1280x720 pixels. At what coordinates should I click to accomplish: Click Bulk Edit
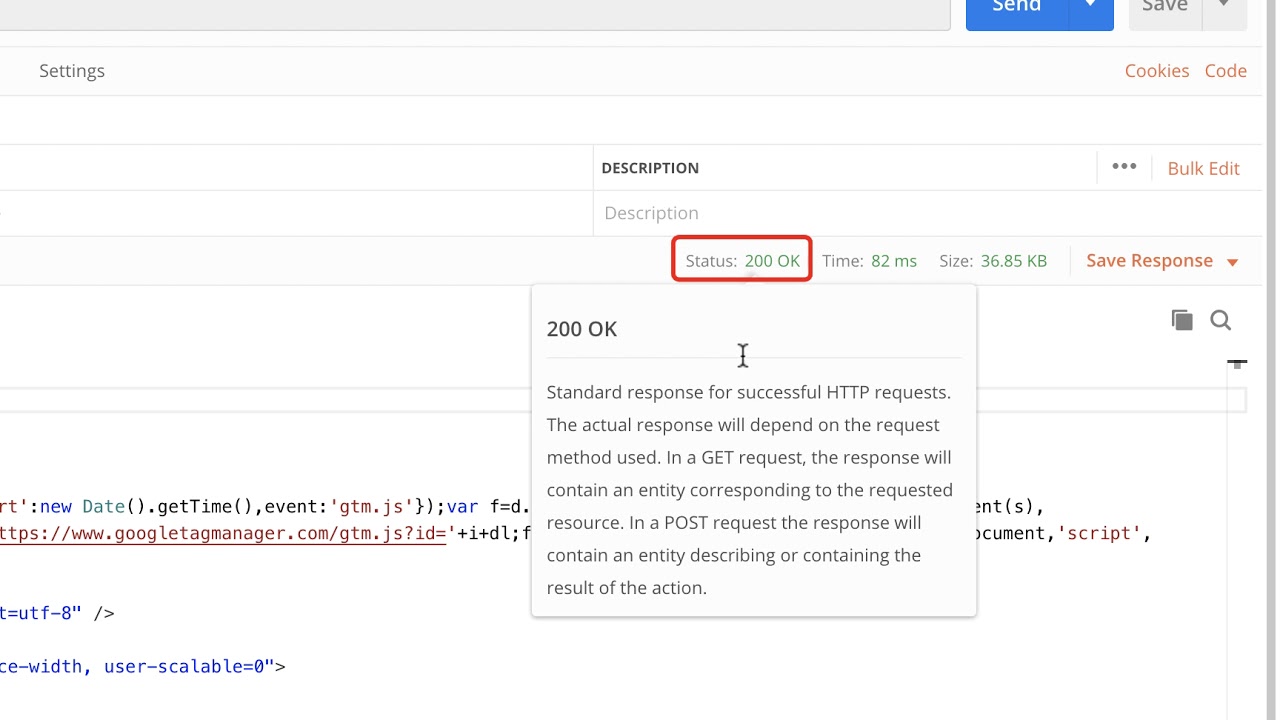[1203, 168]
